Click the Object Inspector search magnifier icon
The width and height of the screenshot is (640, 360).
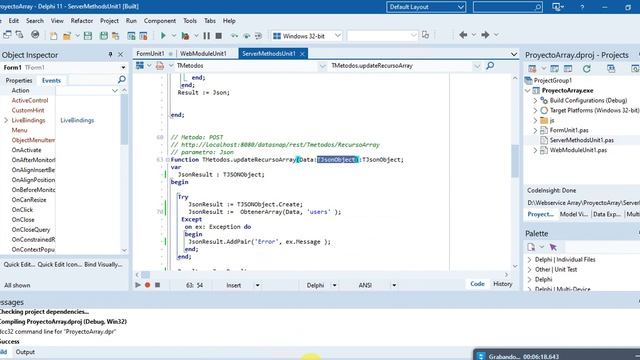(122, 80)
